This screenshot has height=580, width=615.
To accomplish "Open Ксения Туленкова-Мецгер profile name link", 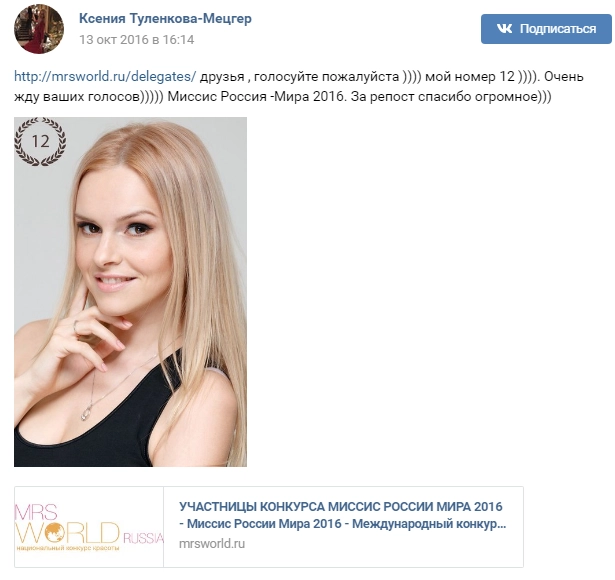I will coord(165,18).
